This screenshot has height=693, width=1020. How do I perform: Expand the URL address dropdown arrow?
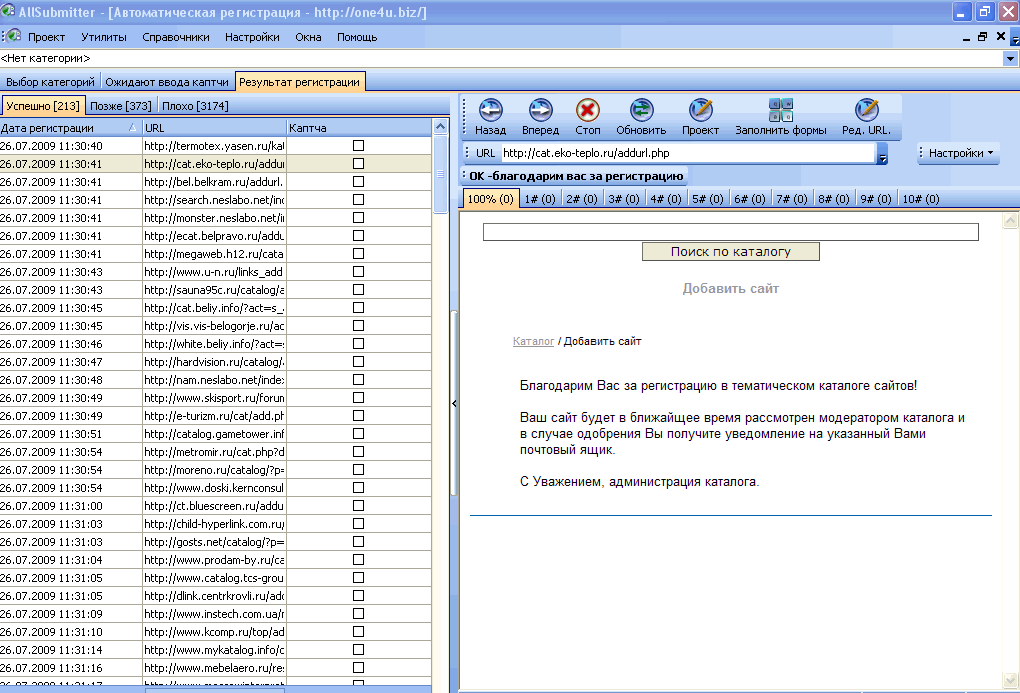tap(882, 154)
